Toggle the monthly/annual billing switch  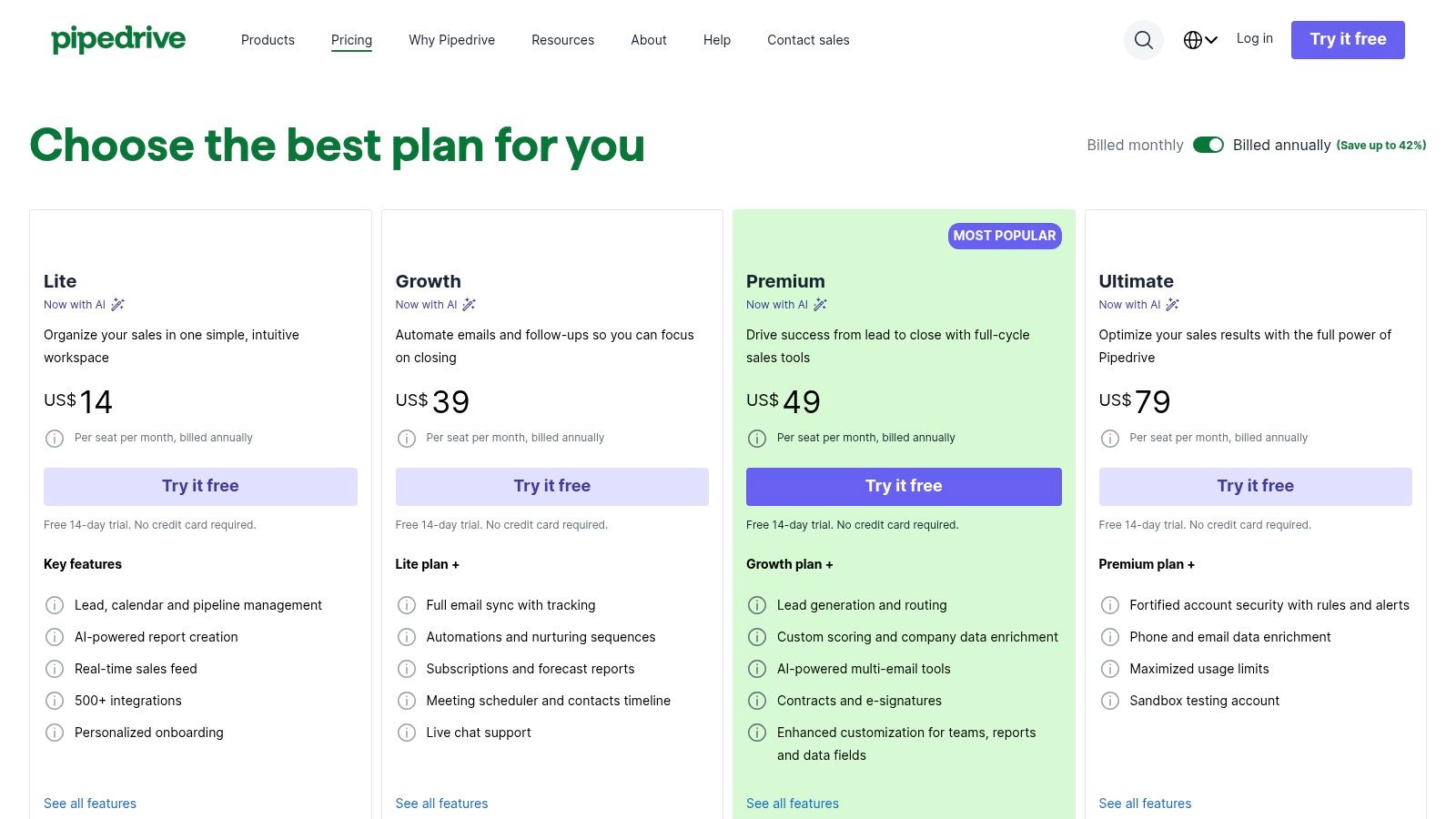[x=1208, y=145]
